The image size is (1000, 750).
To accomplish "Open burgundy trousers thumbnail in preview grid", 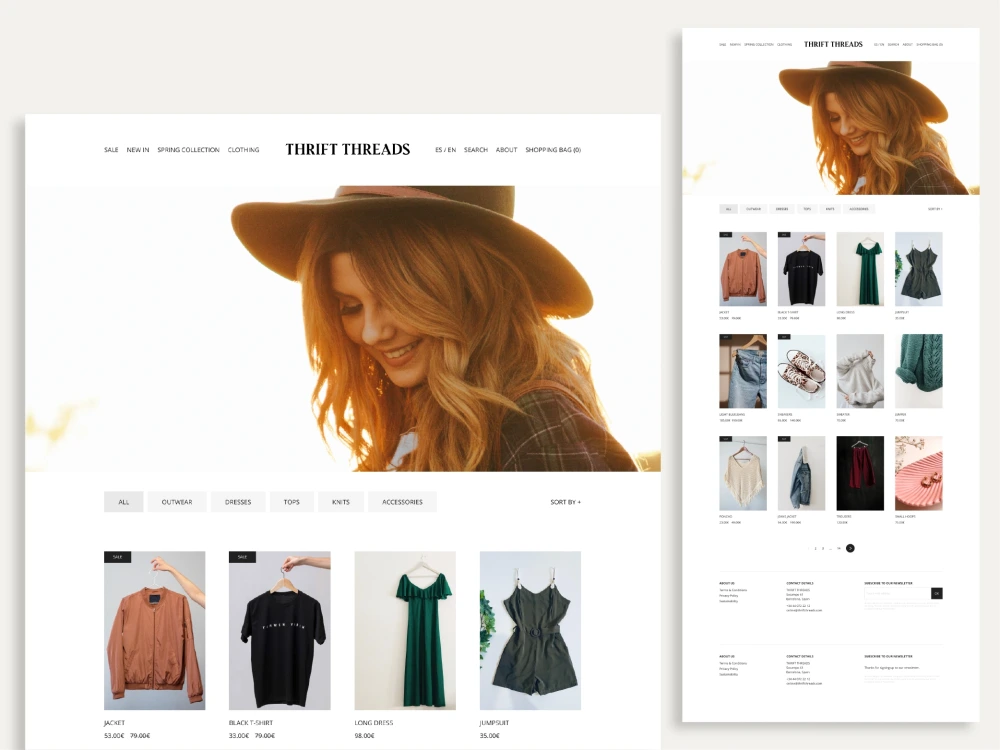I will click(860, 473).
